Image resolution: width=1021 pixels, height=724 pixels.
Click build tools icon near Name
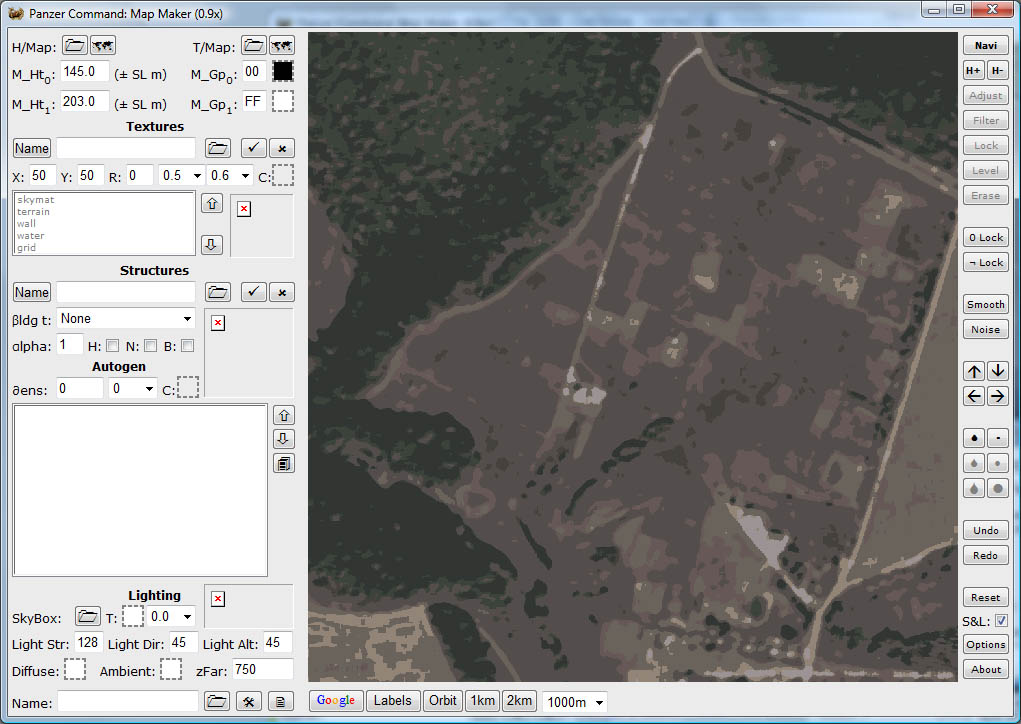pos(249,701)
